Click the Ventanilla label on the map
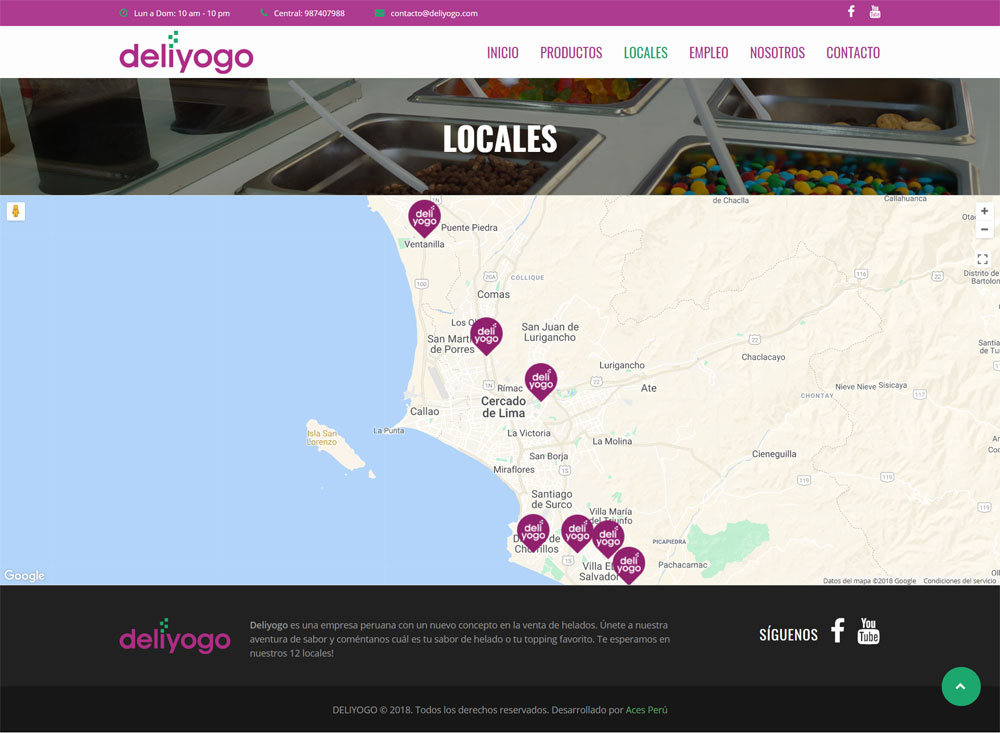The width and height of the screenshot is (1000, 733). (424, 244)
